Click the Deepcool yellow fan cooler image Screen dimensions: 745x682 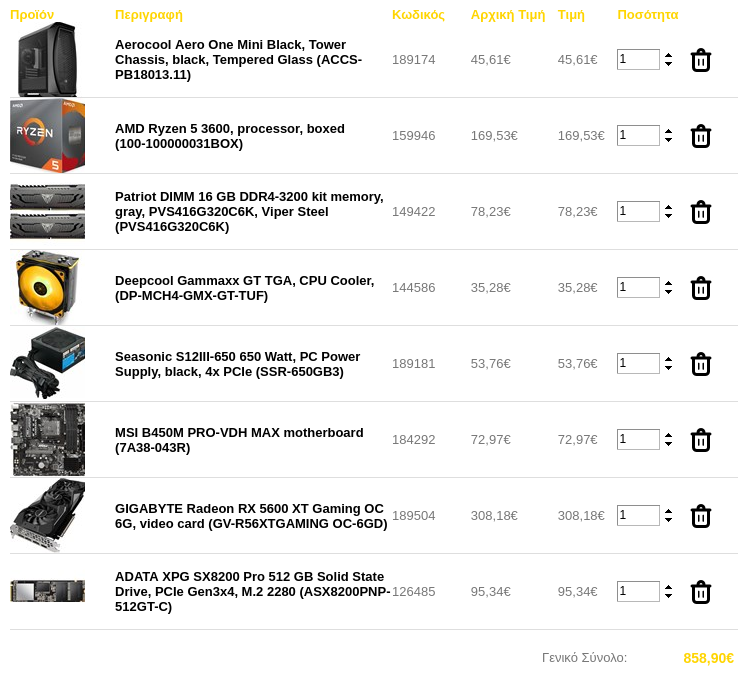[x=48, y=288]
